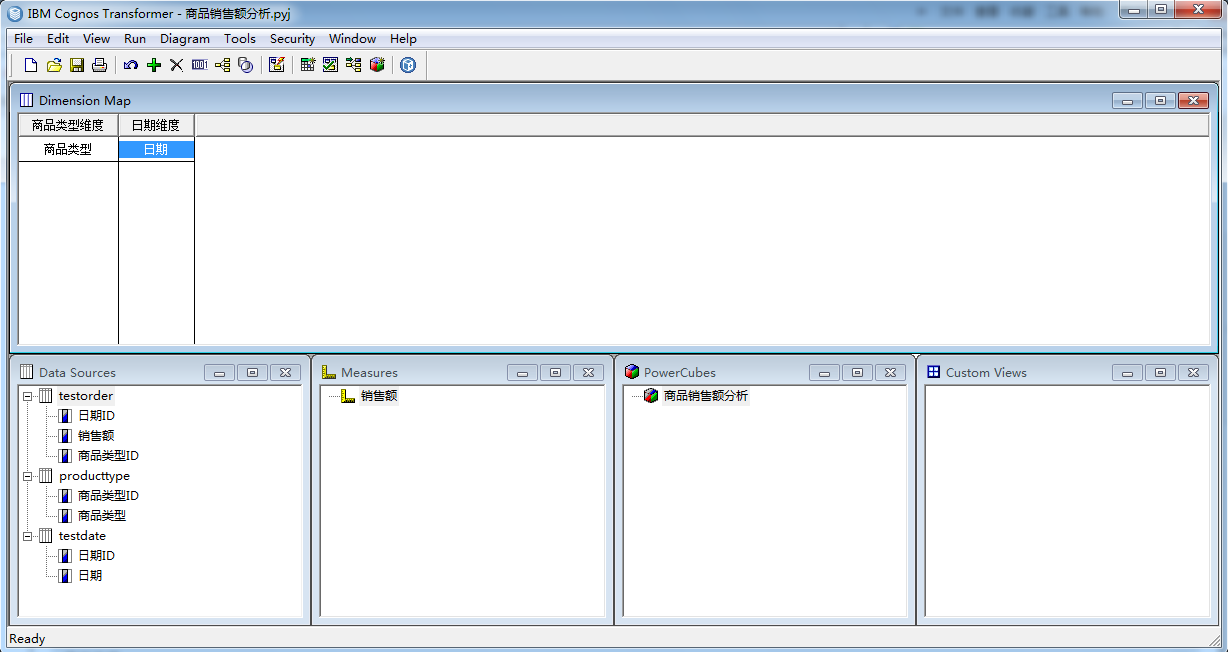Select the 日期维度 dimension header
1228x652 pixels.
click(156, 125)
